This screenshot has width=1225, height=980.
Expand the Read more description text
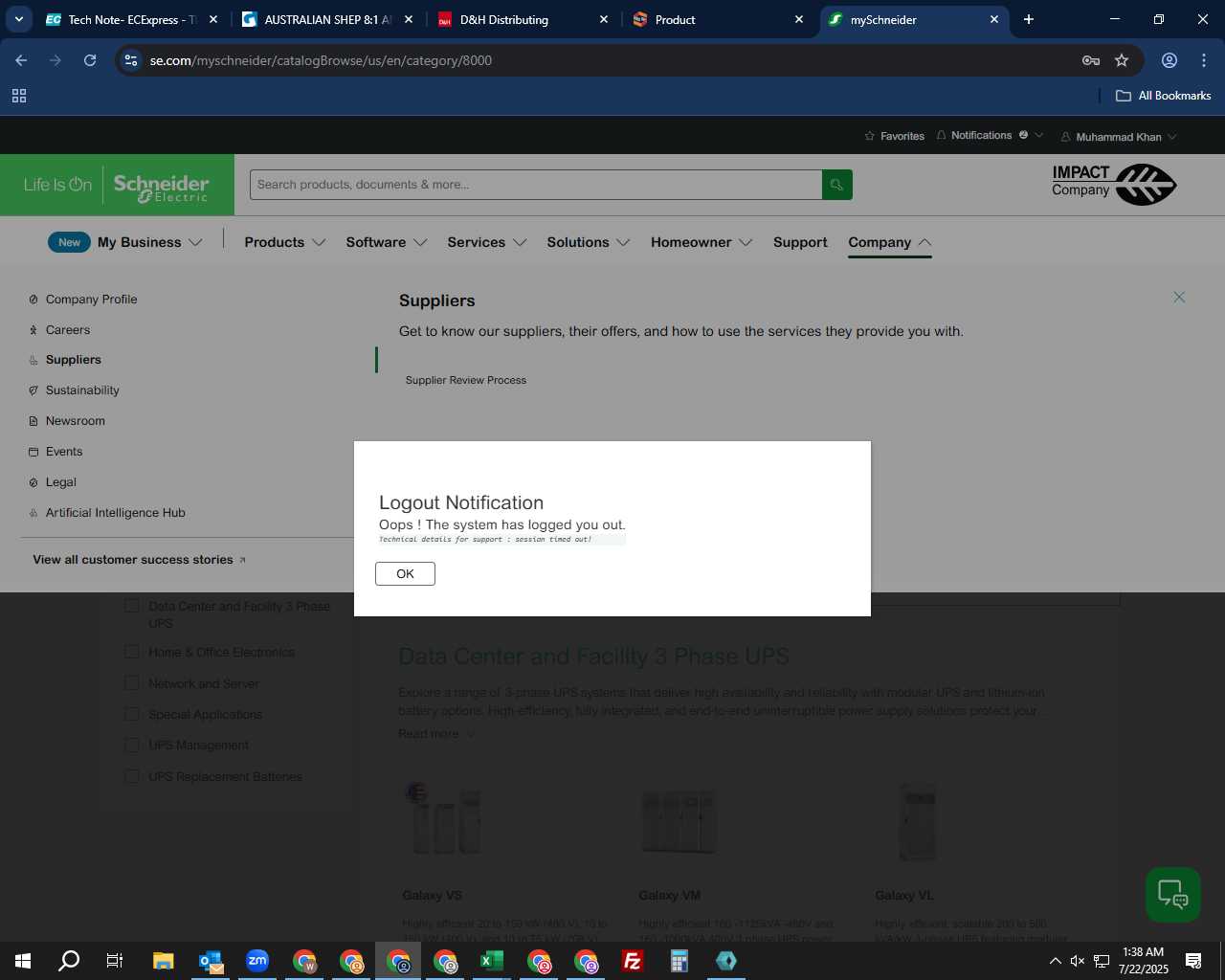pos(436,734)
